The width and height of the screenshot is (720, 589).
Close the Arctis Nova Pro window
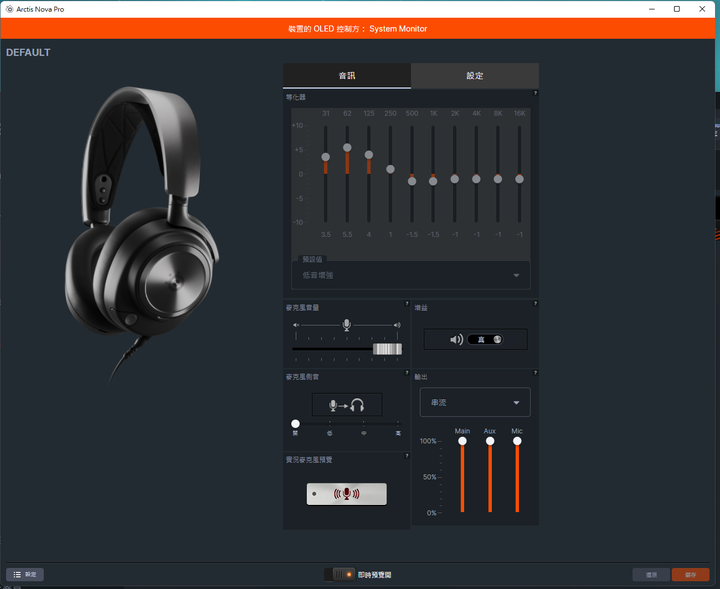[702, 9]
